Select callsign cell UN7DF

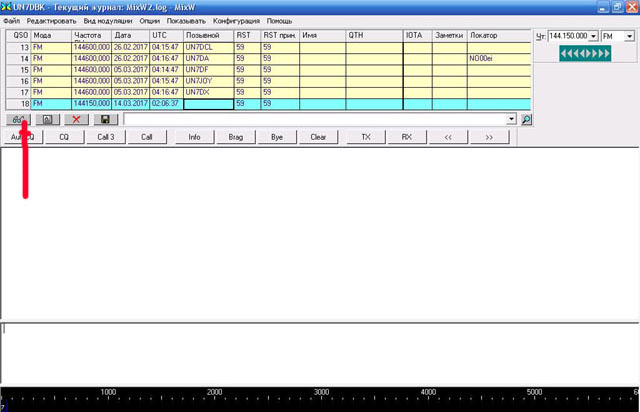[209, 70]
